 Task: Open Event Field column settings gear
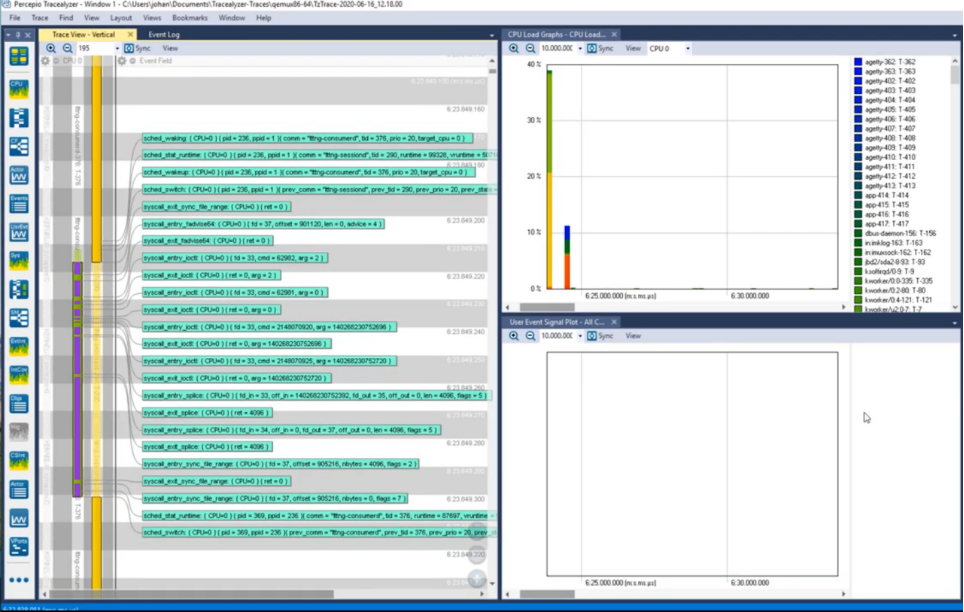[122, 61]
